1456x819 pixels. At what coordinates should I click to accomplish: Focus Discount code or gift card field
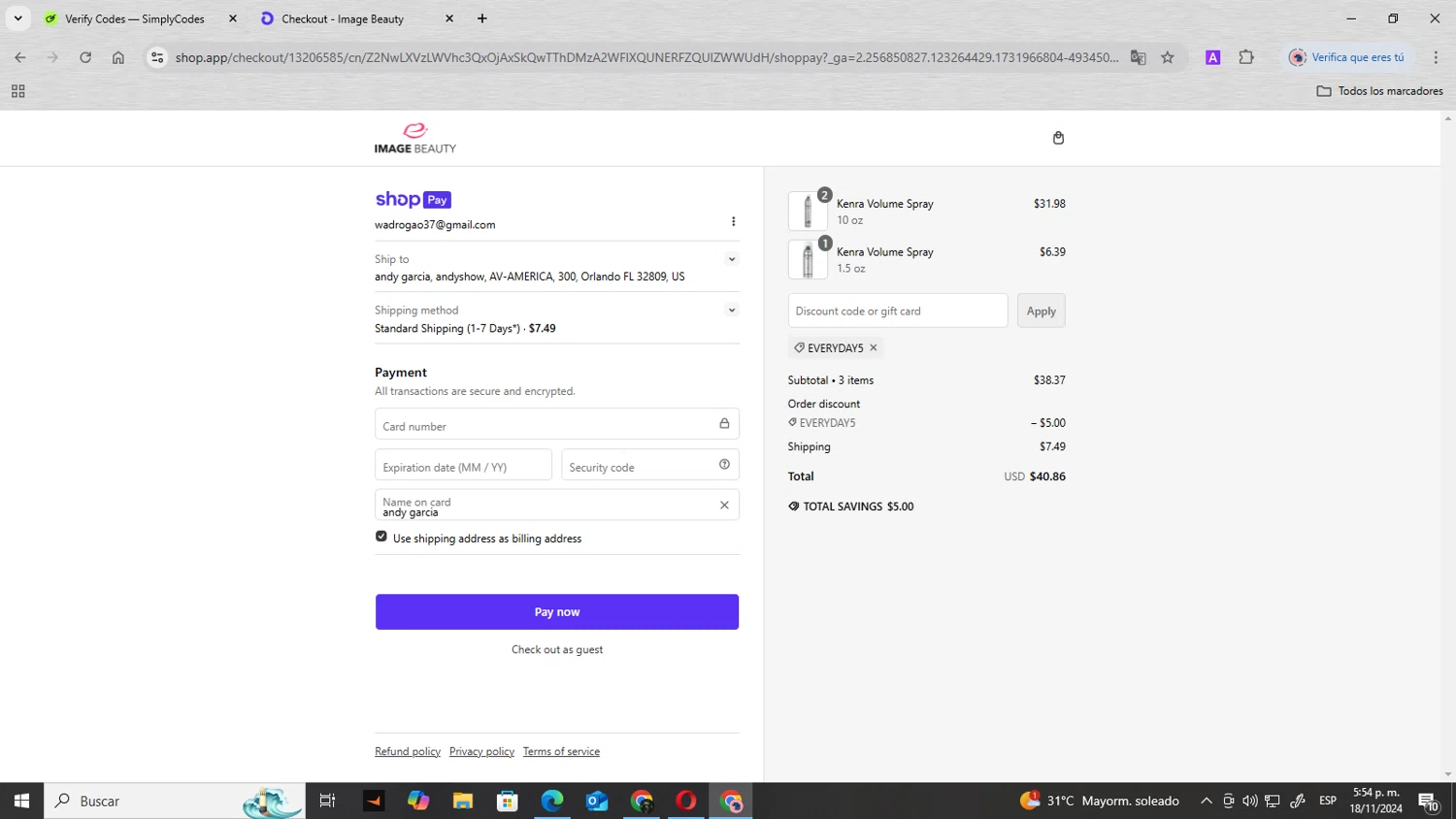coord(898,311)
